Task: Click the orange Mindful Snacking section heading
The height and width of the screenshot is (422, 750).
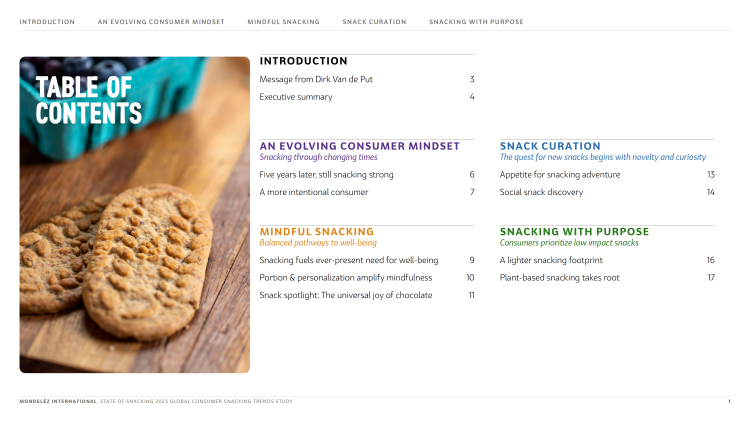Action: 316,231
